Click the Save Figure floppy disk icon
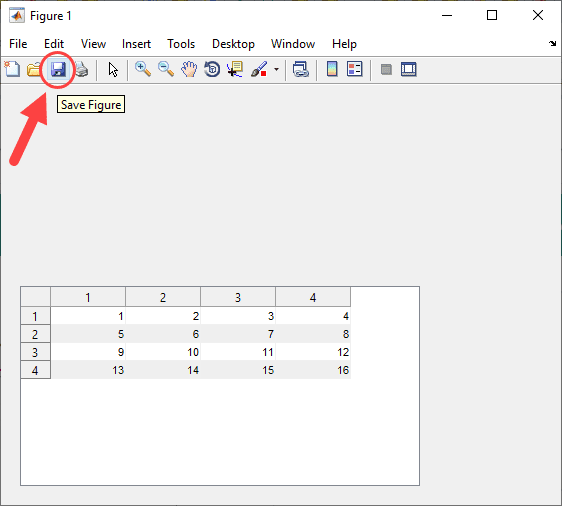Viewport: 562px width, 506px height. point(58,69)
